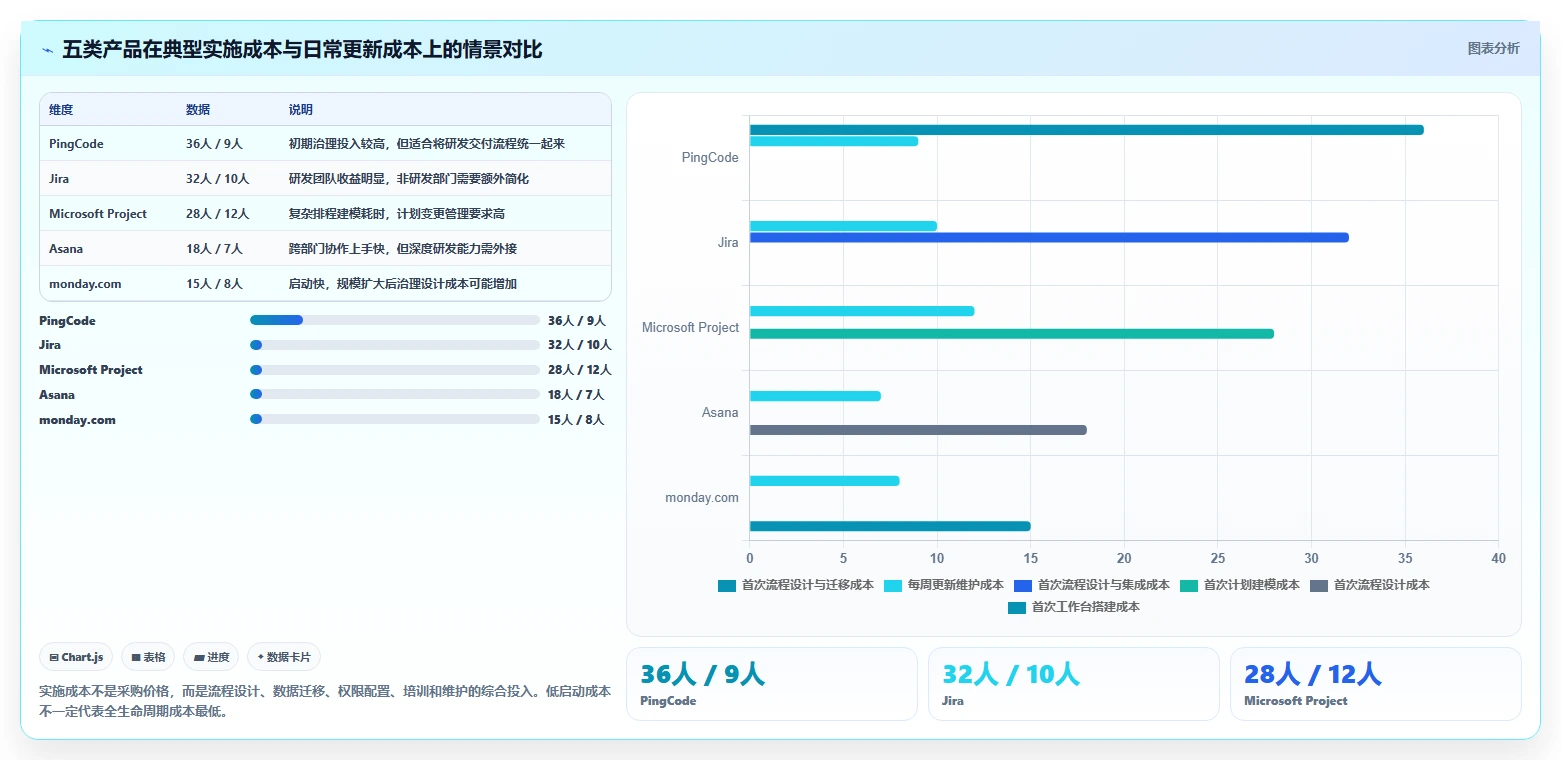Click description 跨部门协作上手快,但深度研发能力需外接

(403, 249)
